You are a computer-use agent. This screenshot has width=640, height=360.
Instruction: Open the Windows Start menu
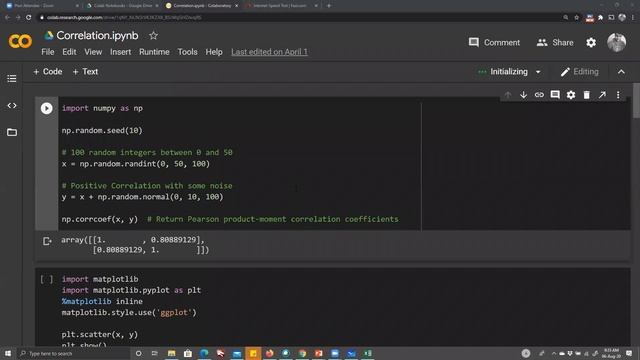click(x=8, y=353)
